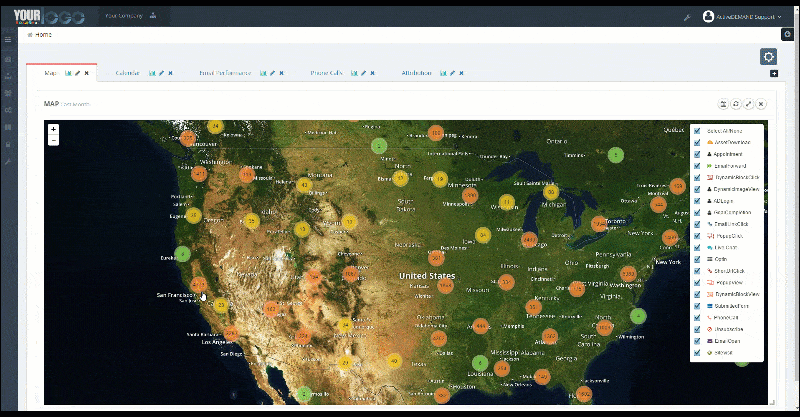Toggle the Live Chat checkbox

[697, 247]
